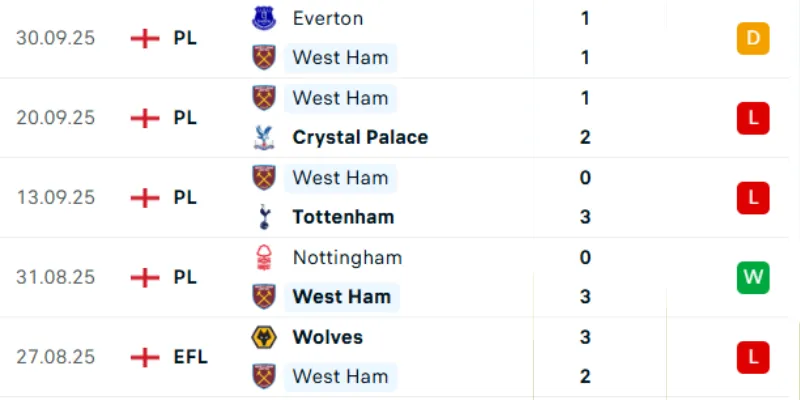800x400 pixels.
Task: Click England flag beside EFL label
Action: [x=145, y=357]
